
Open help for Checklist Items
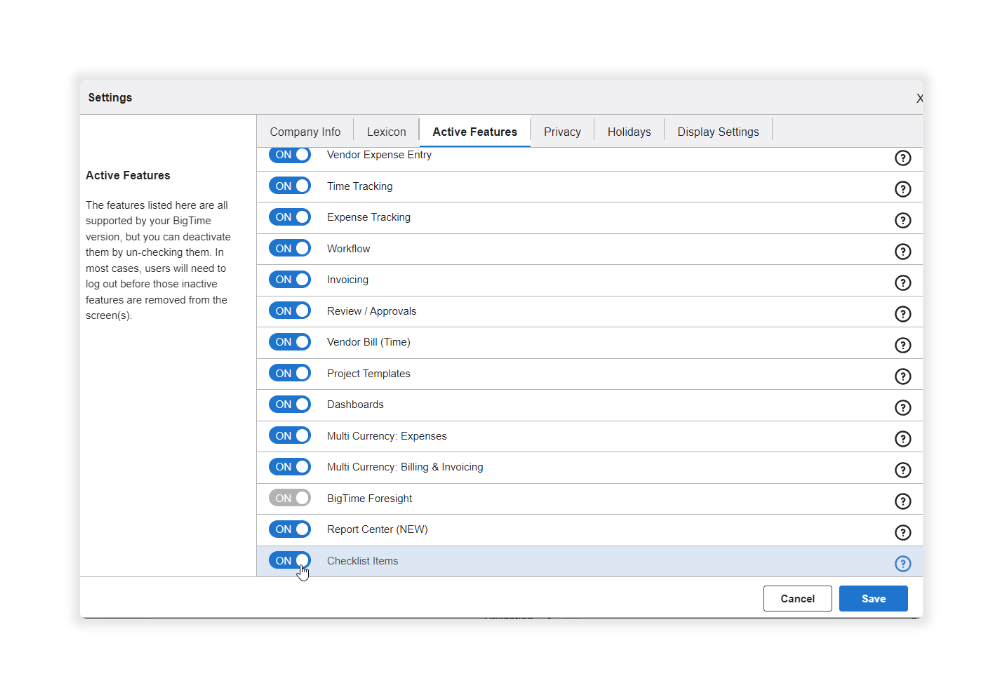coord(903,563)
